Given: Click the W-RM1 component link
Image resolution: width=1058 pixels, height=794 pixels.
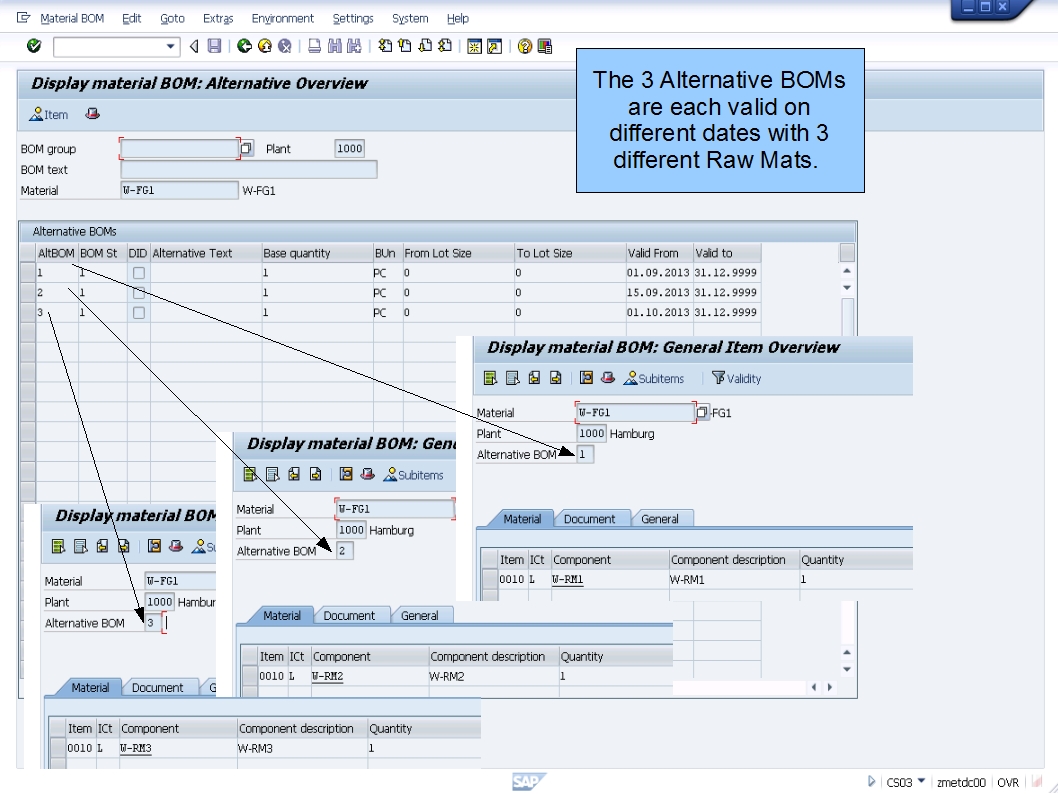Looking at the screenshot, I should 567,579.
